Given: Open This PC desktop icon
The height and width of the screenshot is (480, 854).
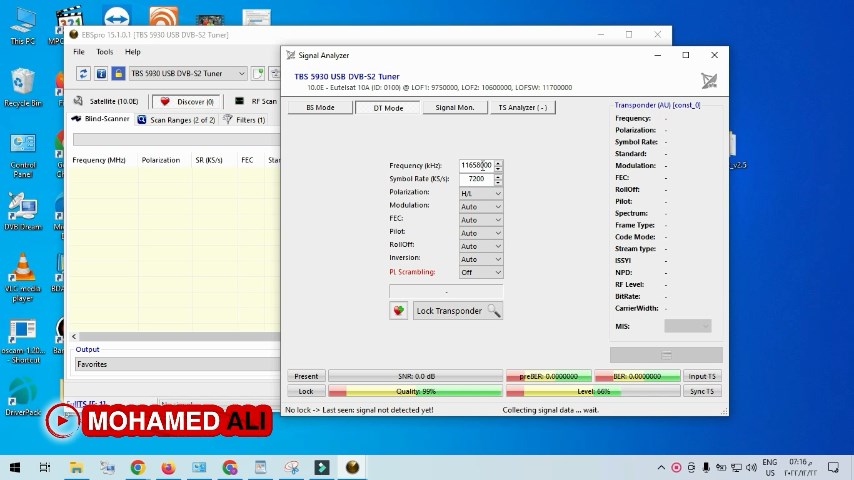Looking at the screenshot, I should click(x=23, y=26).
